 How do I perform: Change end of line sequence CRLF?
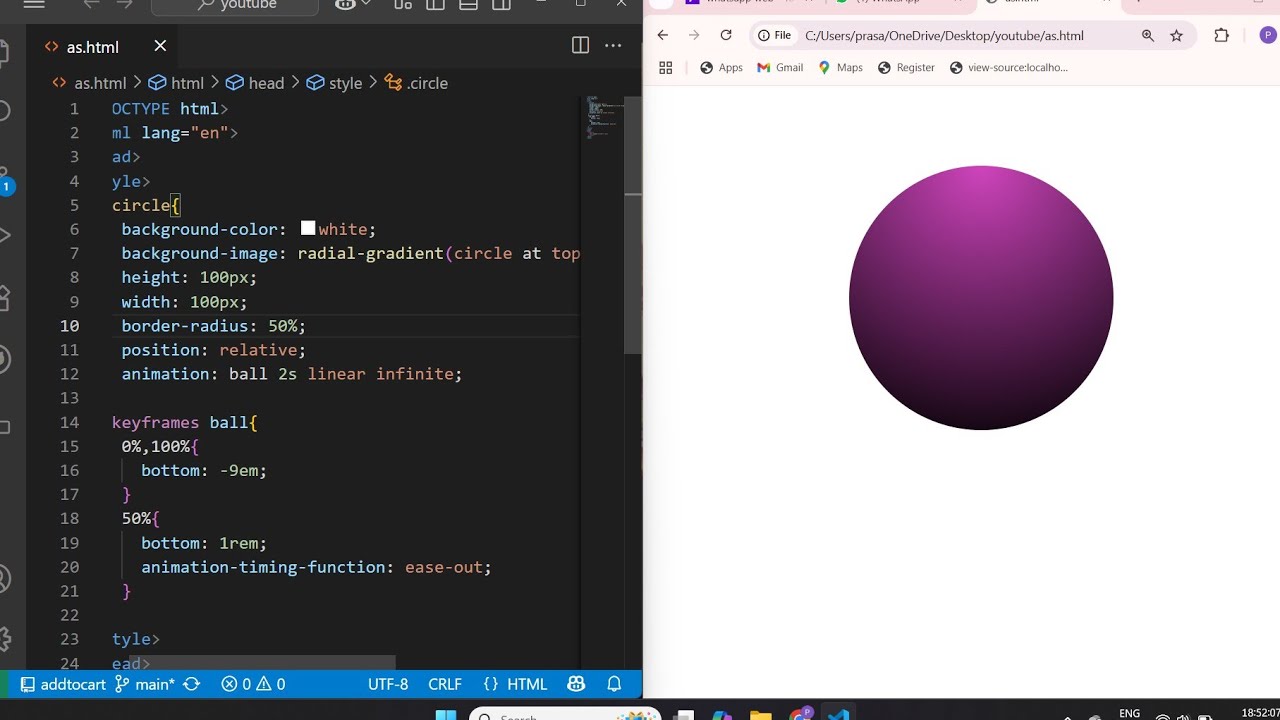click(445, 684)
